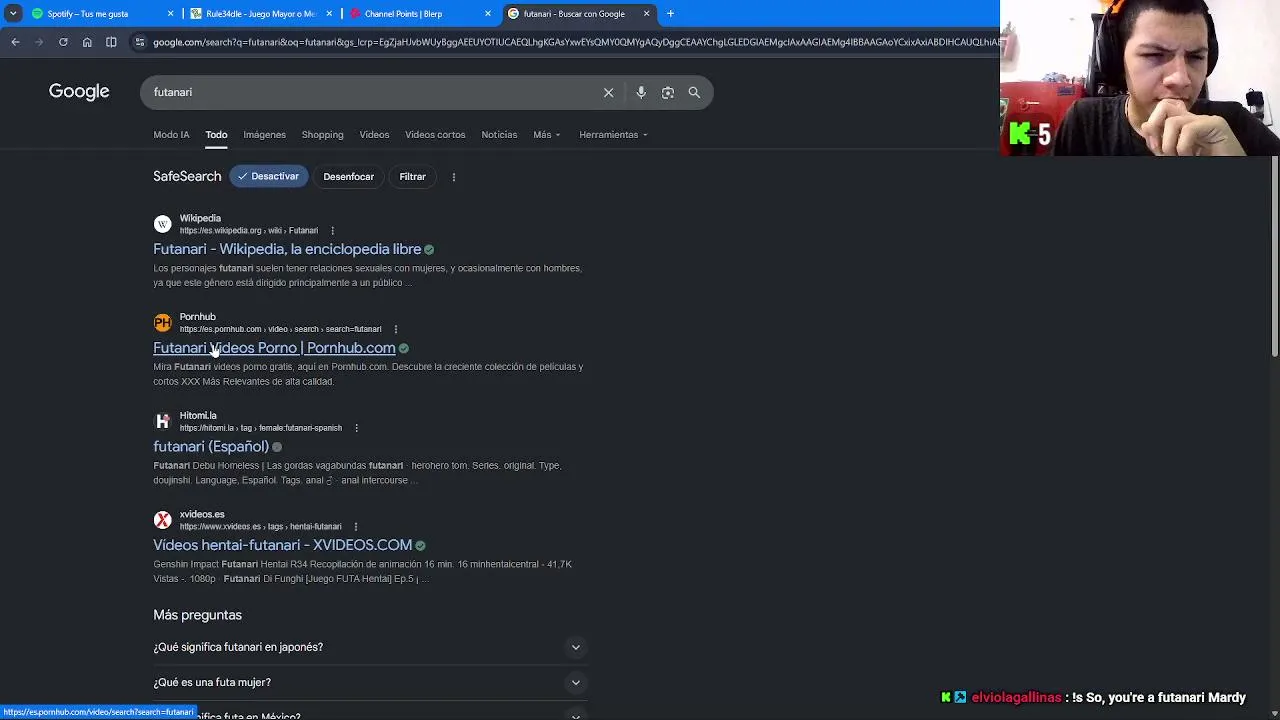Close the Buscar con Google tab
The image size is (1280, 720).
(x=647, y=14)
